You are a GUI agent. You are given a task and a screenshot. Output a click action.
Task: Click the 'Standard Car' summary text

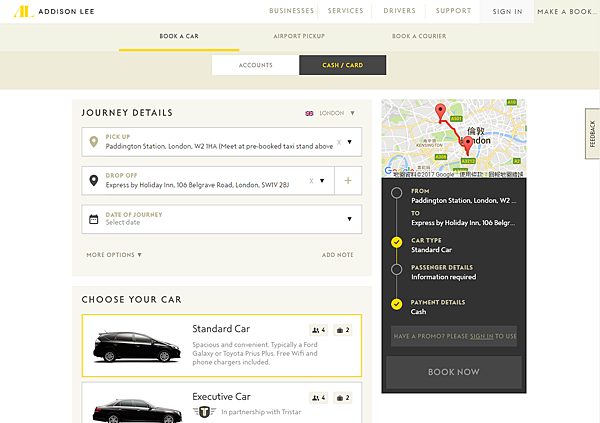[x=431, y=250]
